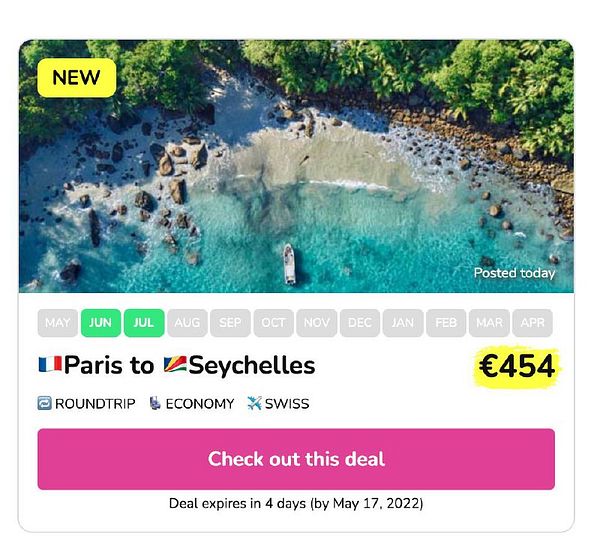Click the €454 price highlight
Viewport: 600px width, 560px height.
point(516,367)
